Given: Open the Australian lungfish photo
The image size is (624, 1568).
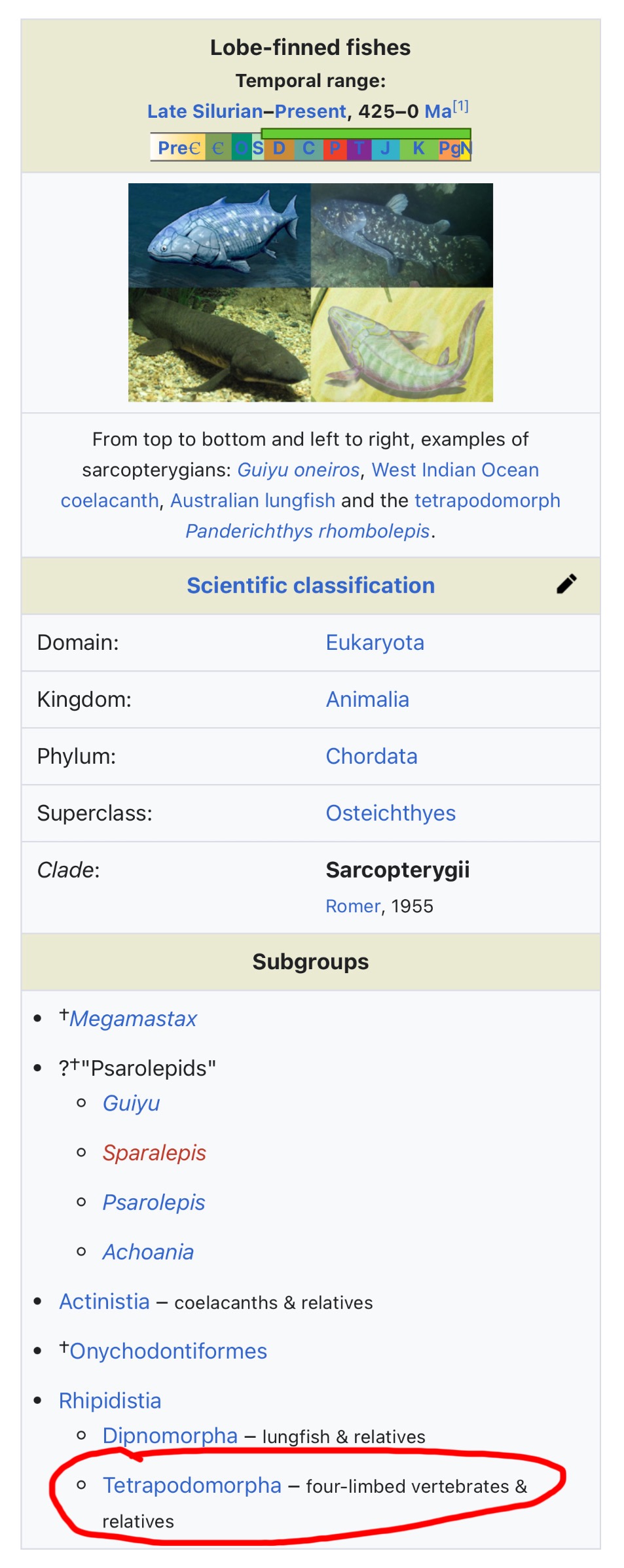Looking at the screenshot, I should click(x=219, y=345).
